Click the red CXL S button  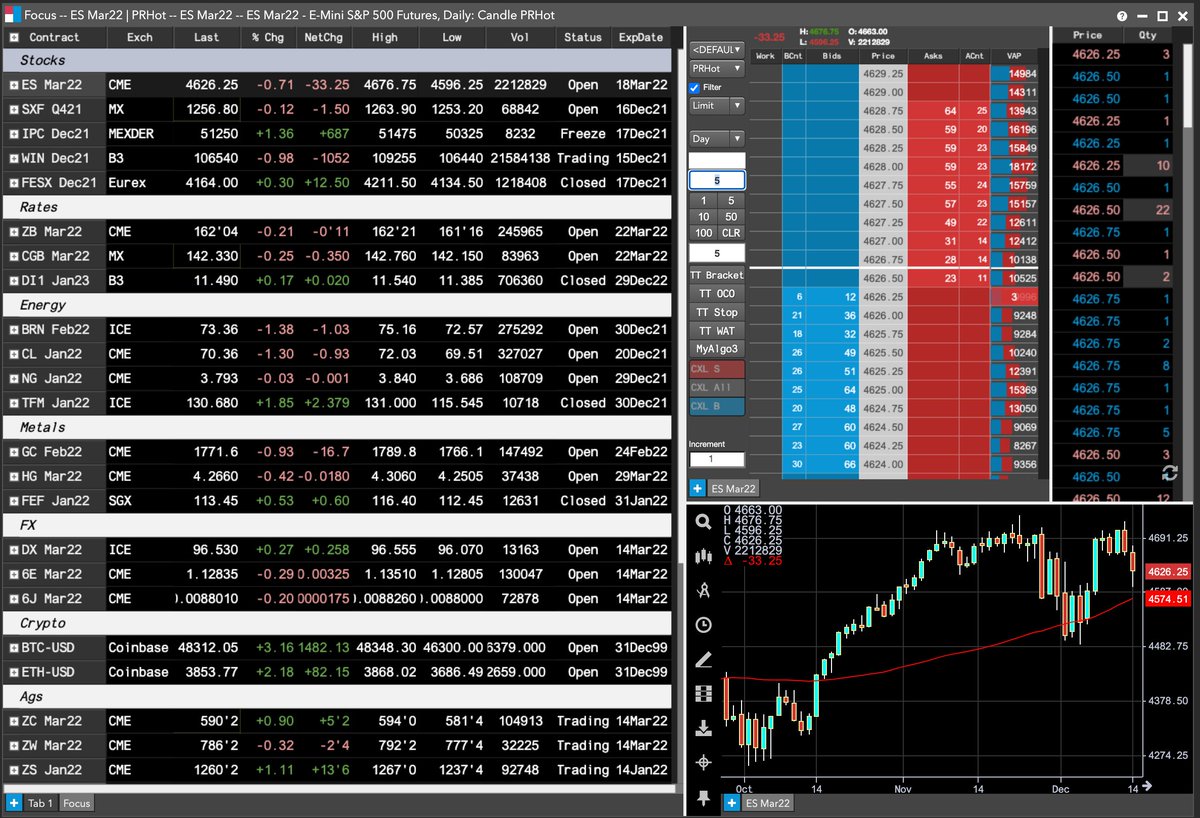click(717, 369)
